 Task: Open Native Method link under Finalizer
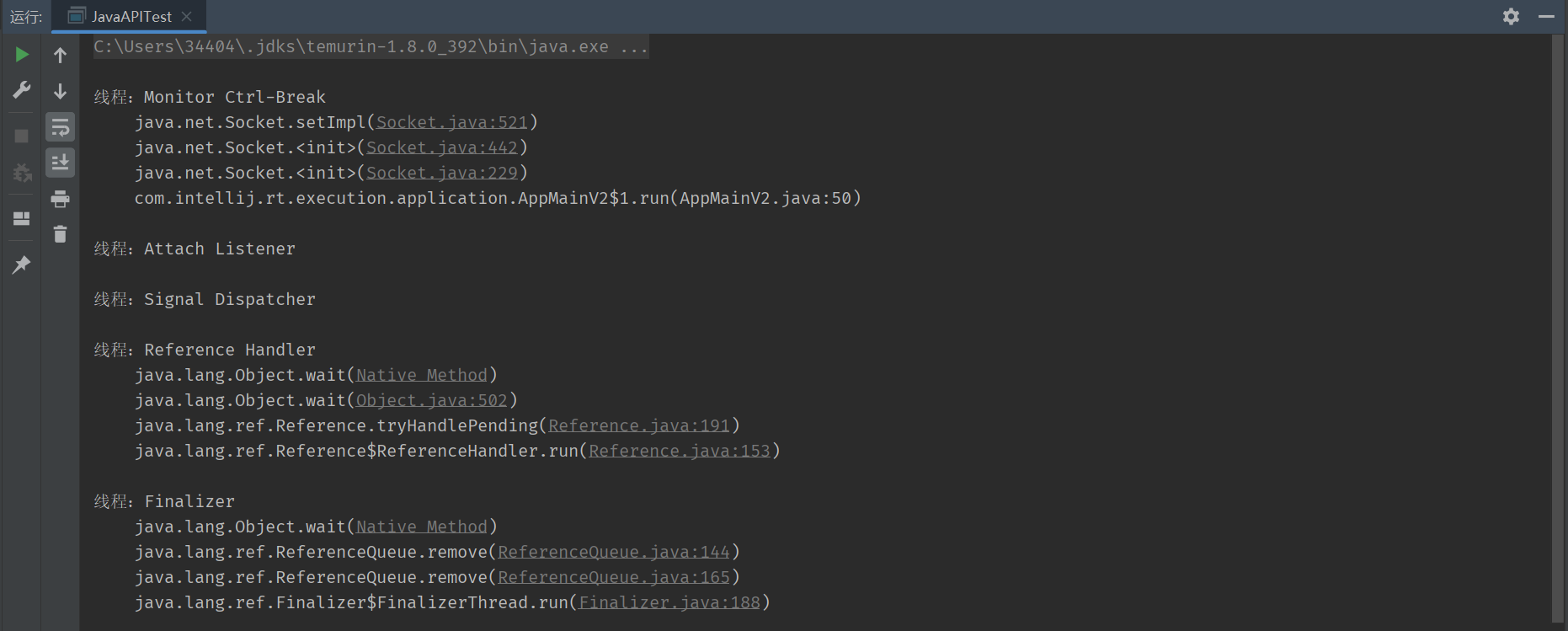coord(421,527)
